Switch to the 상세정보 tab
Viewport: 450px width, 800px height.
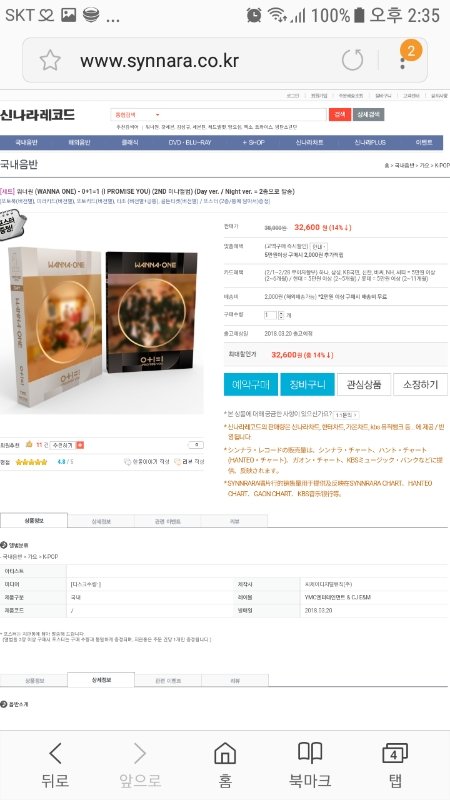101,521
